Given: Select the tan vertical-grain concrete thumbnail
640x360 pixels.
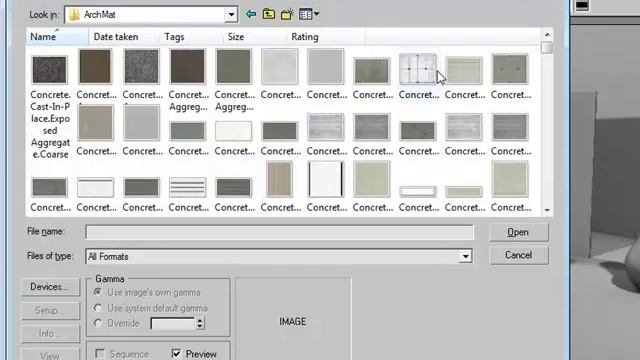Looking at the screenshot, I should click(x=280, y=179).
